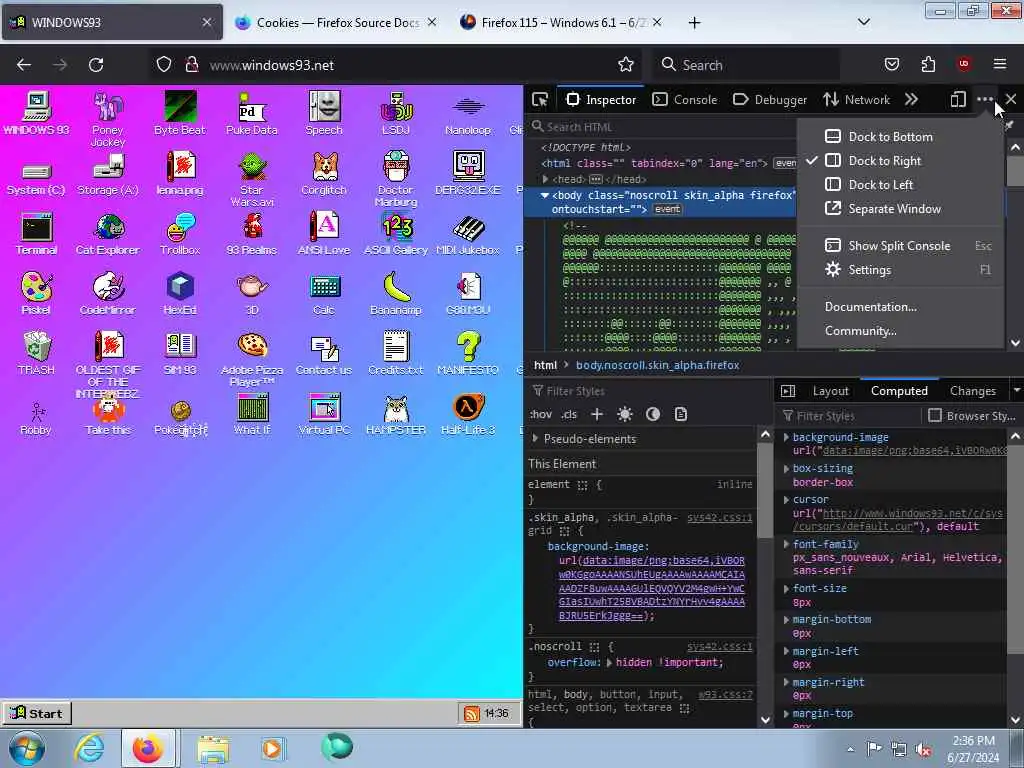The width and height of the screenshot is (1024, 768).
Task: Open the Puke Data icon
Action: coord(252,113)
